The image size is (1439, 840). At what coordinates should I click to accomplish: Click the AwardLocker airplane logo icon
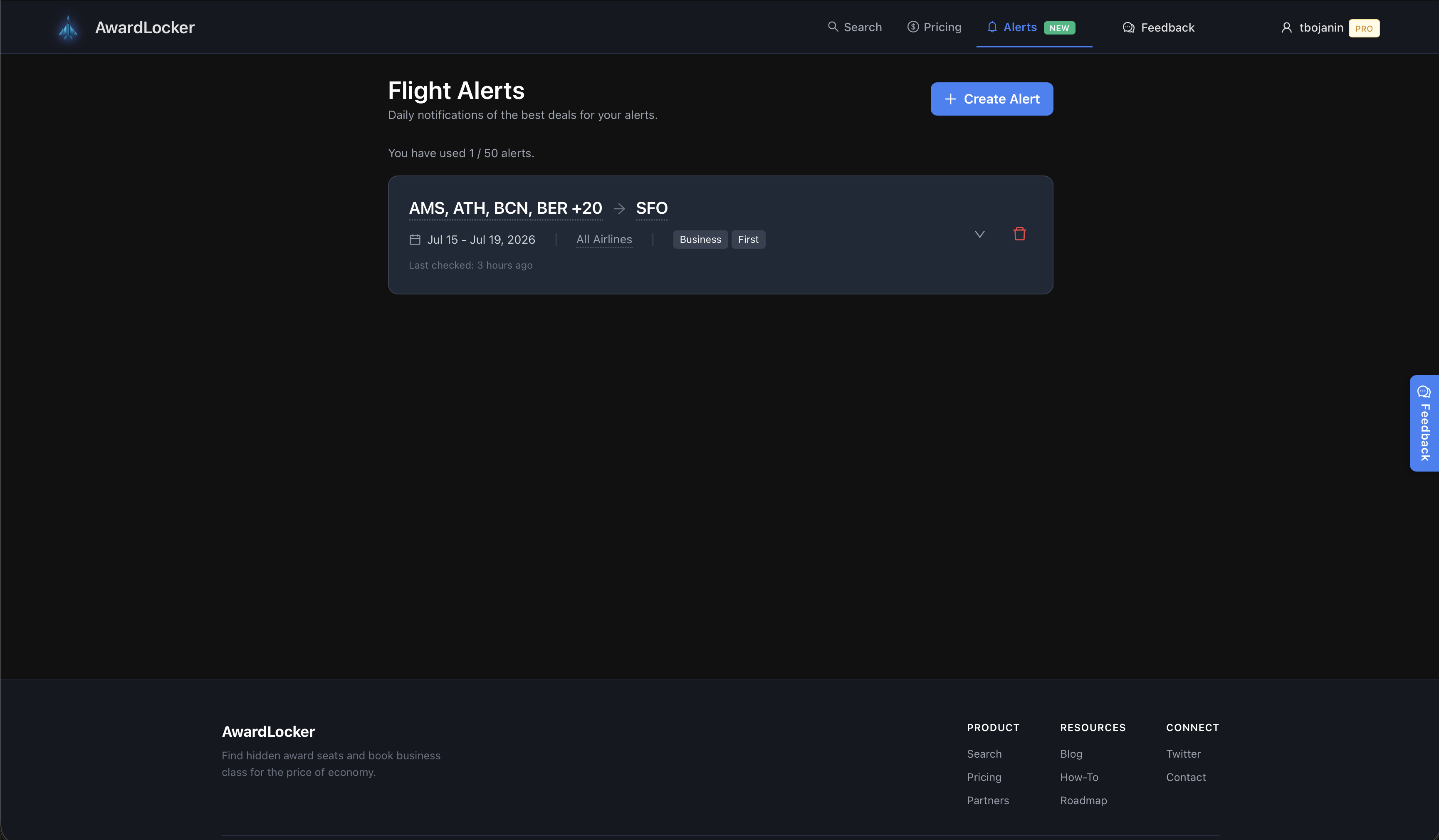tap(68, 27)
